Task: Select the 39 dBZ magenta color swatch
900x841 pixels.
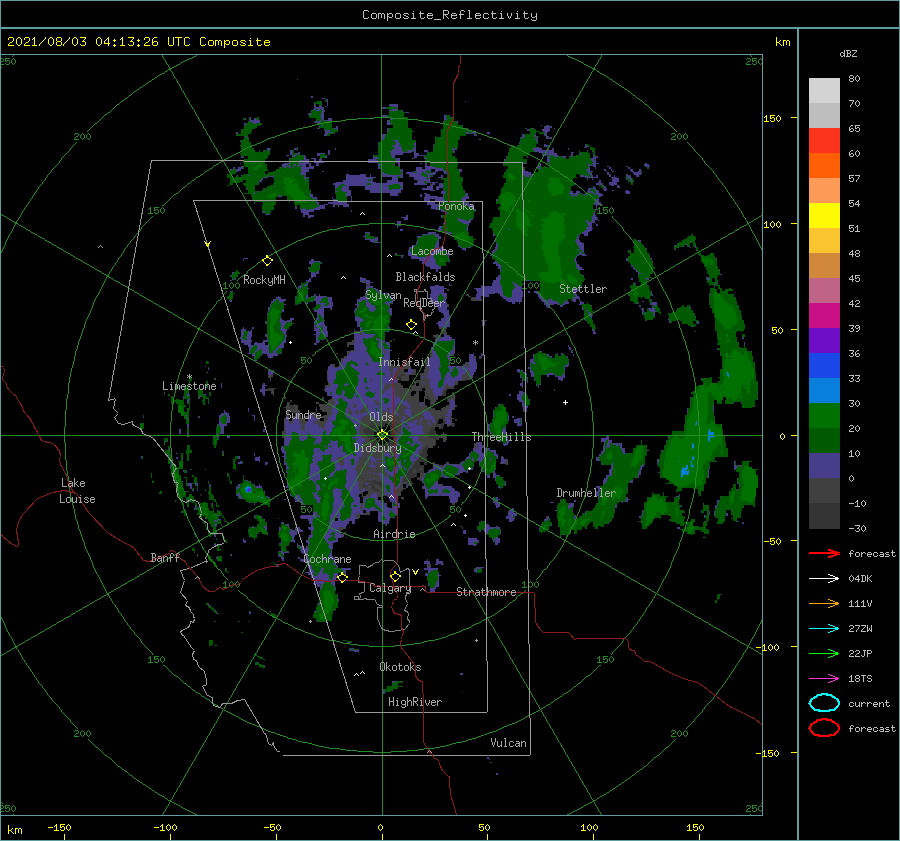Action: point(824,315)
